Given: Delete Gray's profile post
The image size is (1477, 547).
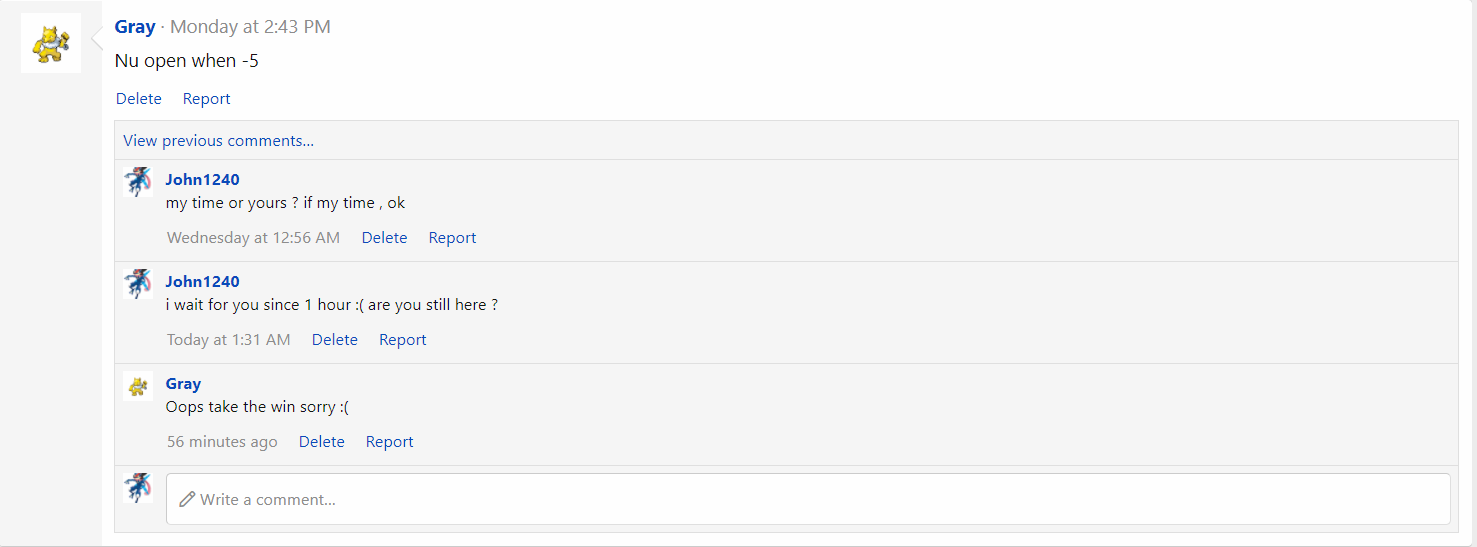Looking at the screenshot, I should pyautogui.click(x=139, y=99).
